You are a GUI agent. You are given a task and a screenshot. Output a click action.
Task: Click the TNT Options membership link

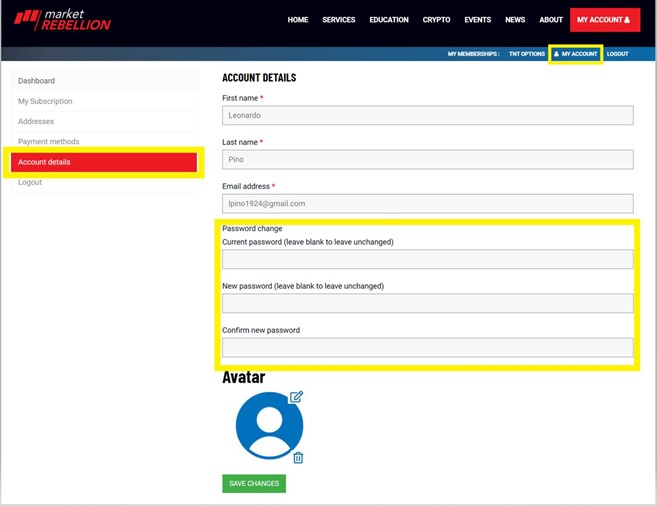(x=526, y=54)
